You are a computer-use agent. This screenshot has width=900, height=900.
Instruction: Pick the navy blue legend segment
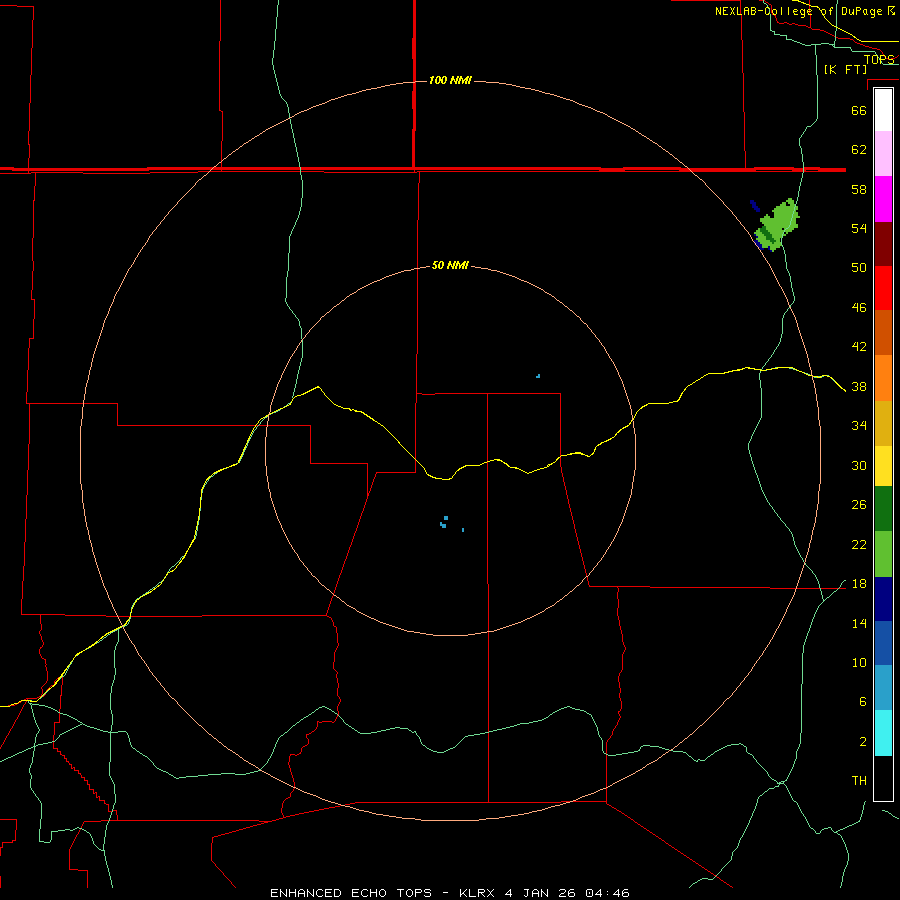click(x=883, y=599)
